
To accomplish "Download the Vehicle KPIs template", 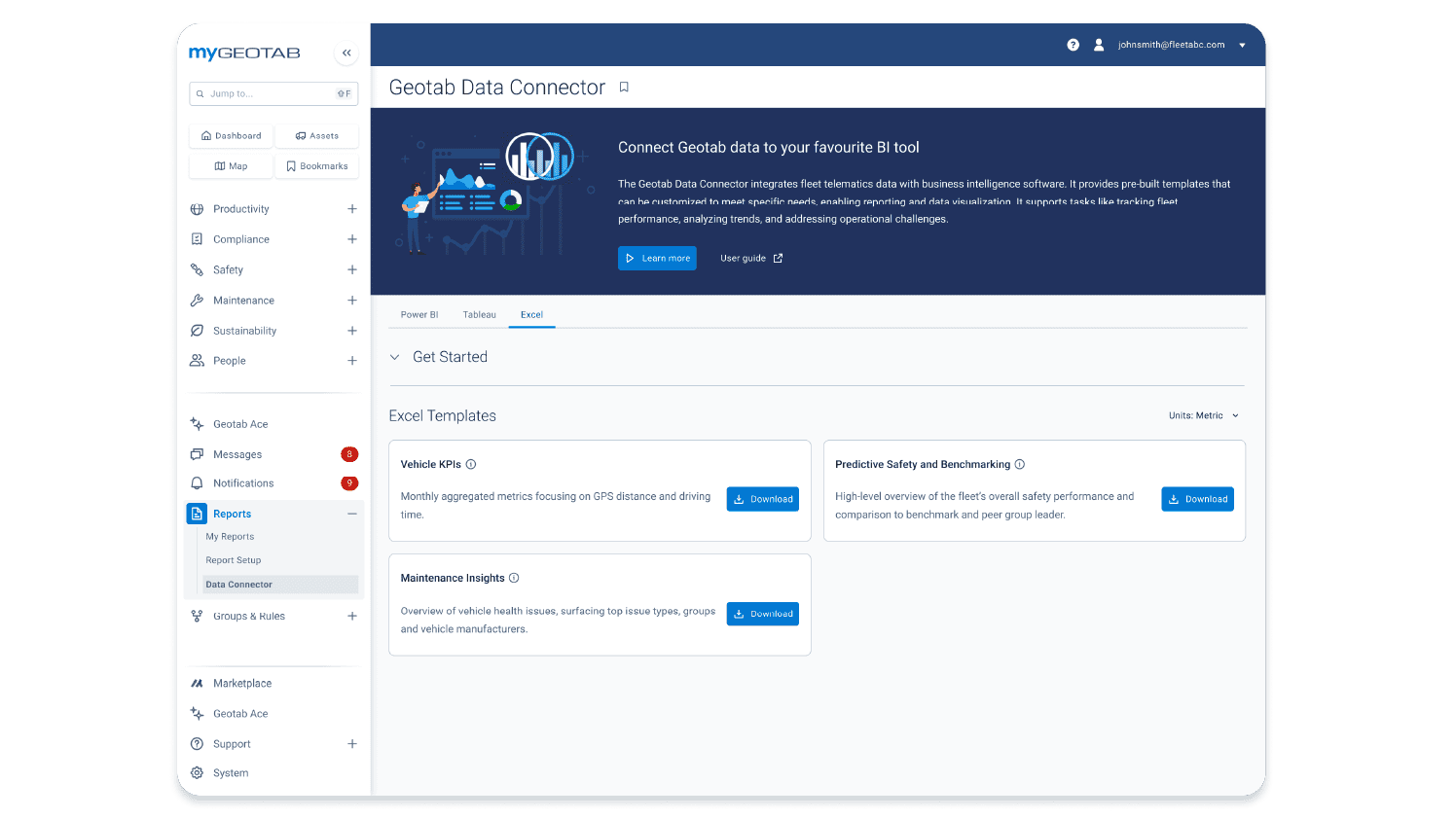I will 763,499.
